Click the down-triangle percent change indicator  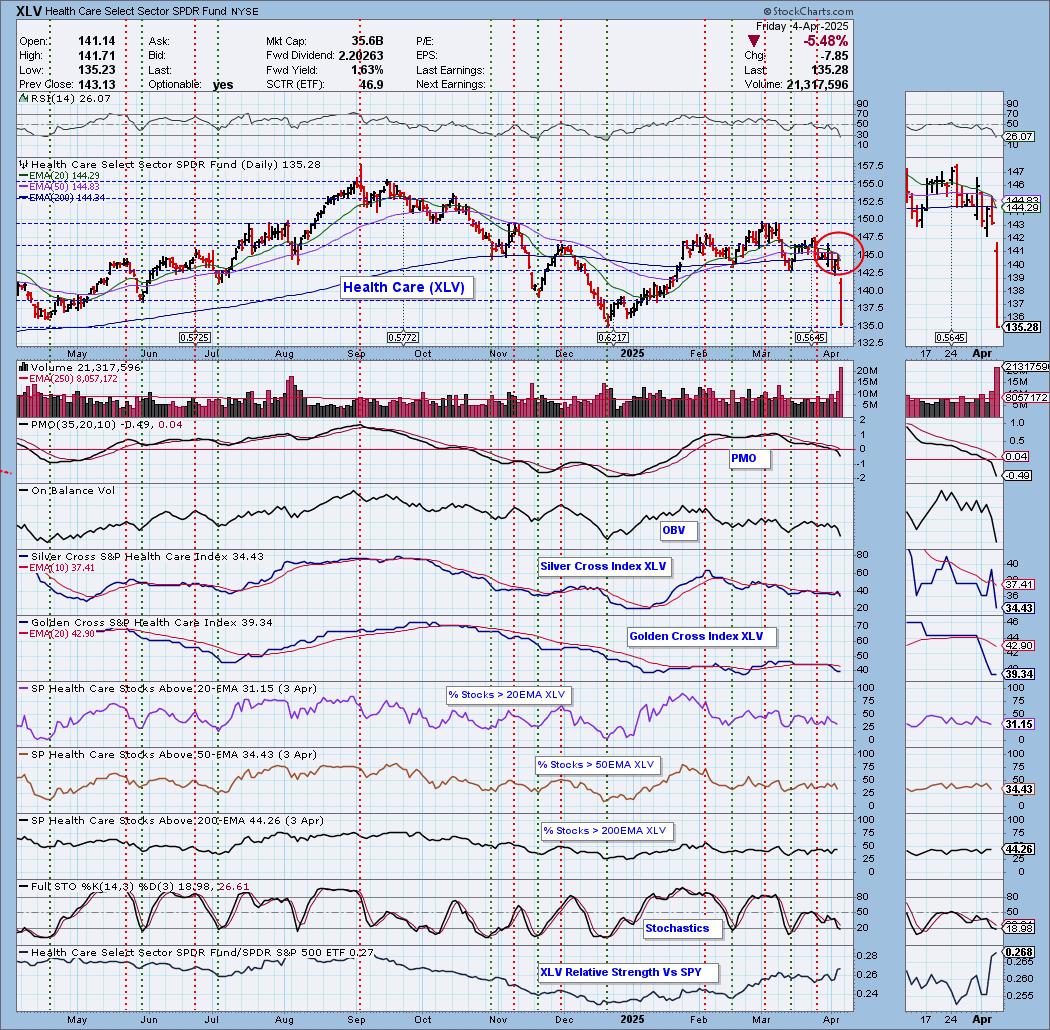[x=753, y=42]
